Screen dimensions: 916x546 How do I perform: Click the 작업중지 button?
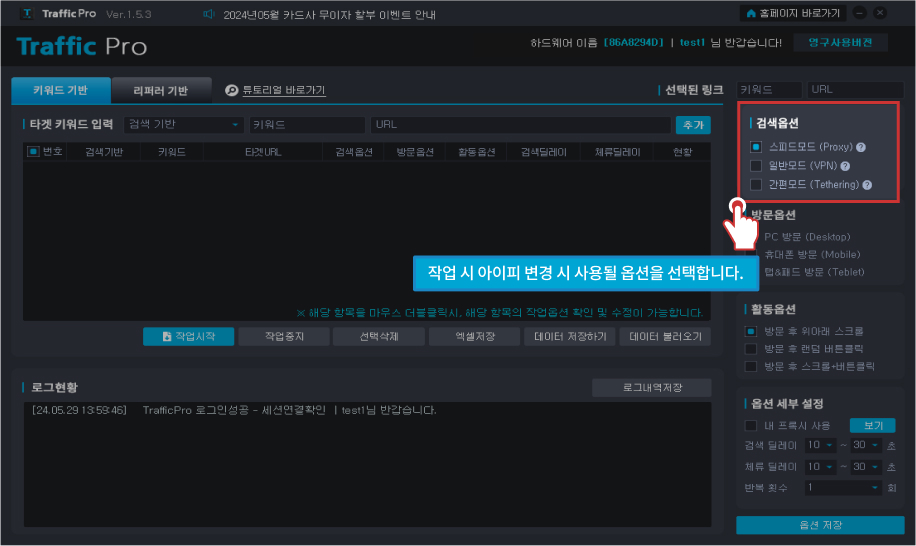[284, 336]
